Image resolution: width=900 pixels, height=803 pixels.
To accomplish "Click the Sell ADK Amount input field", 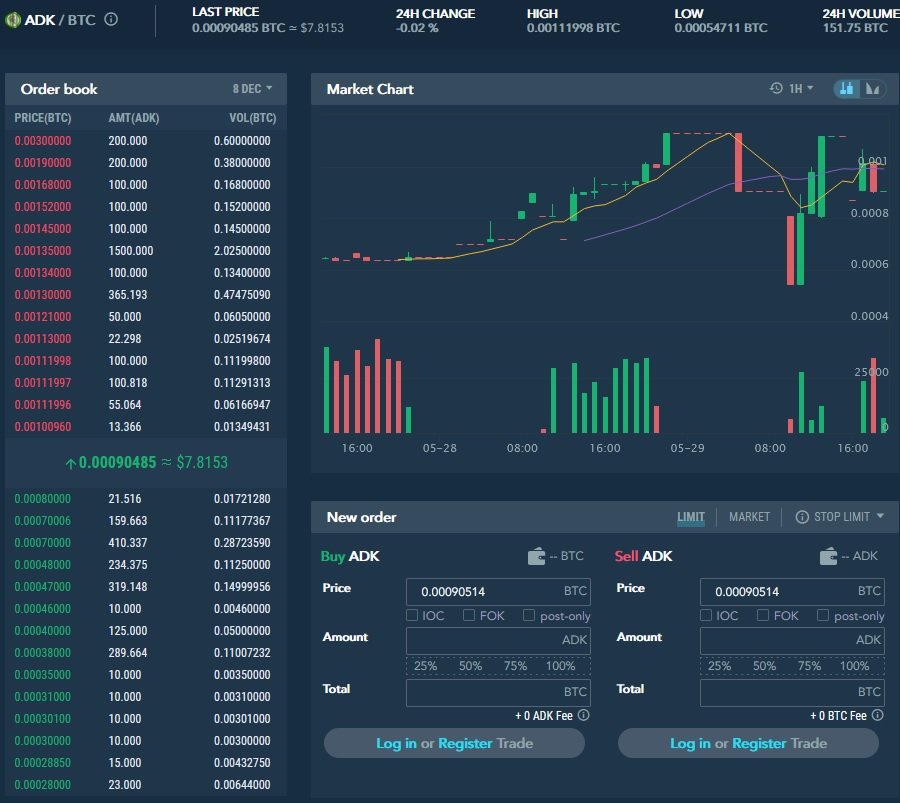I will (x=792, y=641).
